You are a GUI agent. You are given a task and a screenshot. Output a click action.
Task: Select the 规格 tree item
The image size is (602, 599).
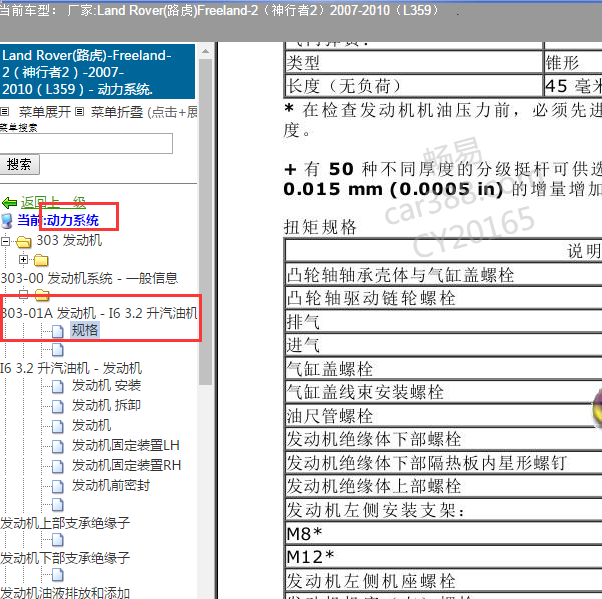(85, 330)
